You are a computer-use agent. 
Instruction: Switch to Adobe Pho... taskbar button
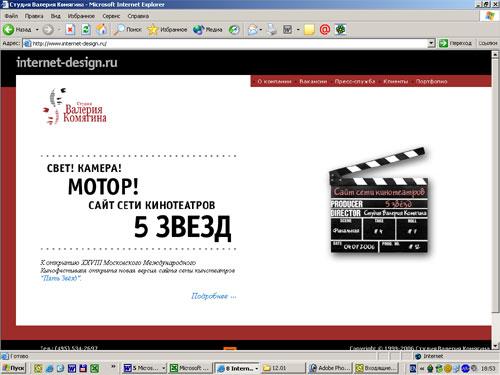point(329,368)
